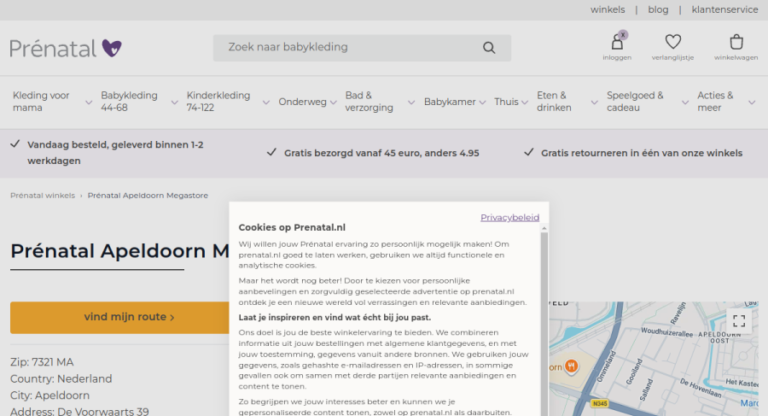The image size is (768, 416).
Task: Go to the blog link
Action: (658, 10)
